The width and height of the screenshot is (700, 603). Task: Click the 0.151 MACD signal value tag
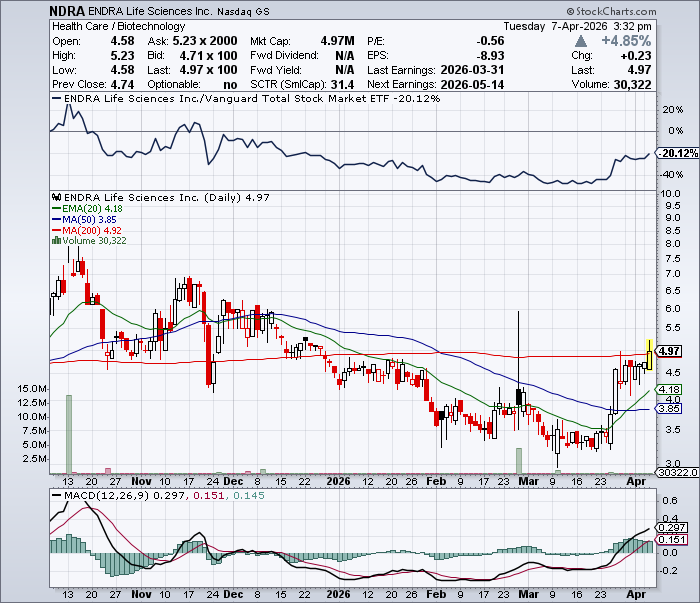tap(672, 540)
